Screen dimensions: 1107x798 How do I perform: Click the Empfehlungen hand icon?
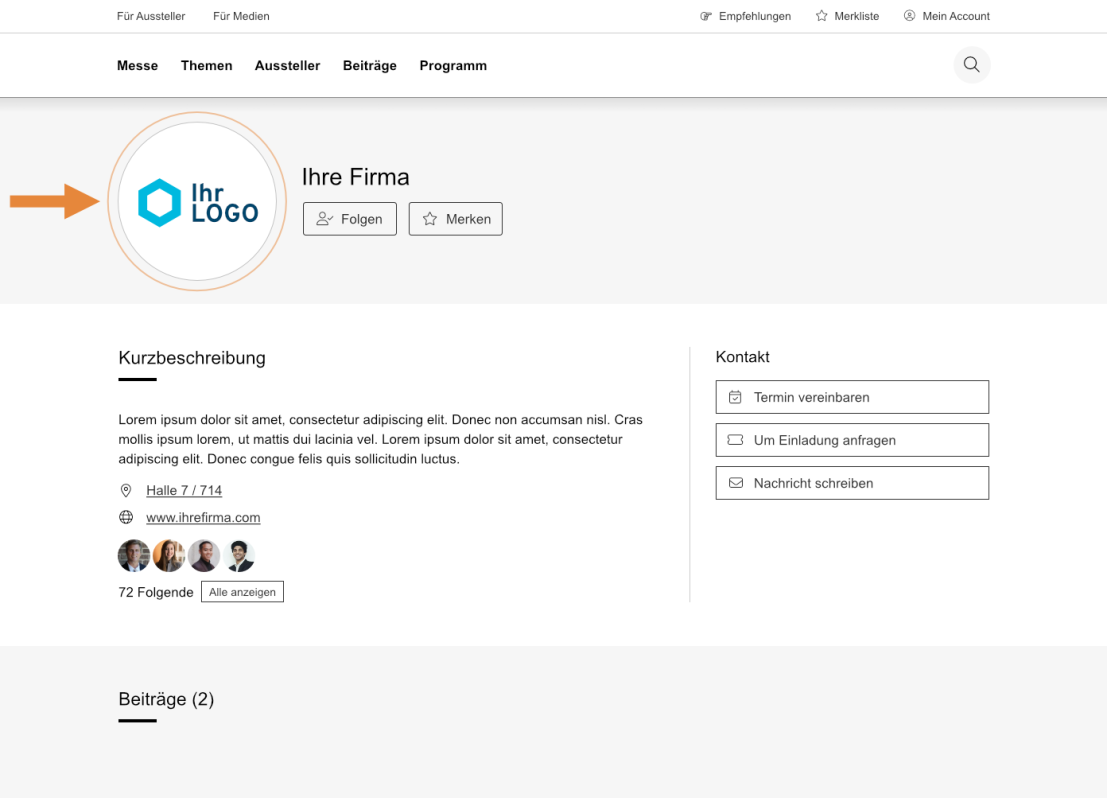tap(705, 15)
